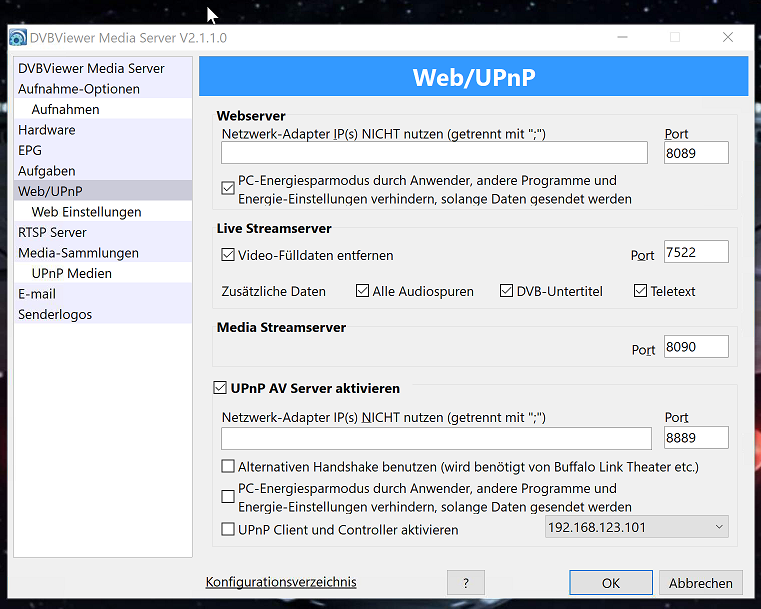This screenshot has width=761, height=609.
Task: Click the Web/UPnP blue header
Action: 474,76
